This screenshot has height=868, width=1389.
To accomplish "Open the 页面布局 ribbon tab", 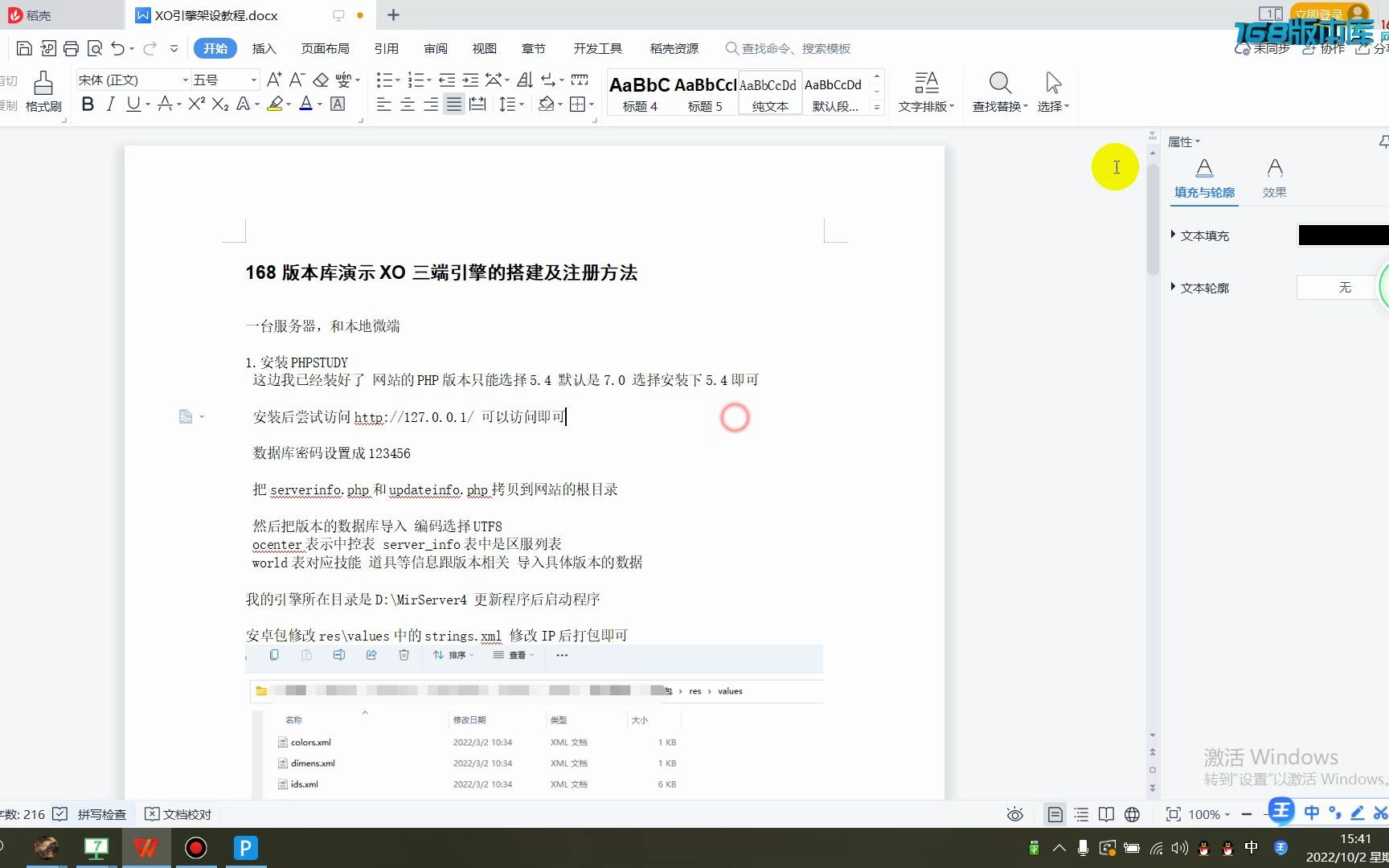I will (x=325, y=48).
